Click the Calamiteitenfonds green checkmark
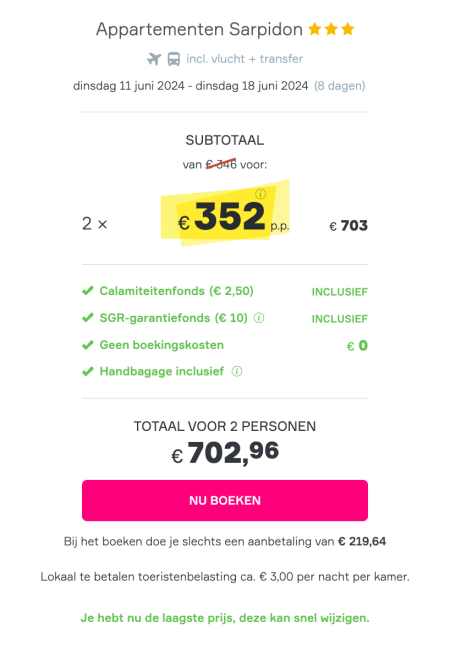The width and height of the screenshot is (450, 645). (88, 291)
